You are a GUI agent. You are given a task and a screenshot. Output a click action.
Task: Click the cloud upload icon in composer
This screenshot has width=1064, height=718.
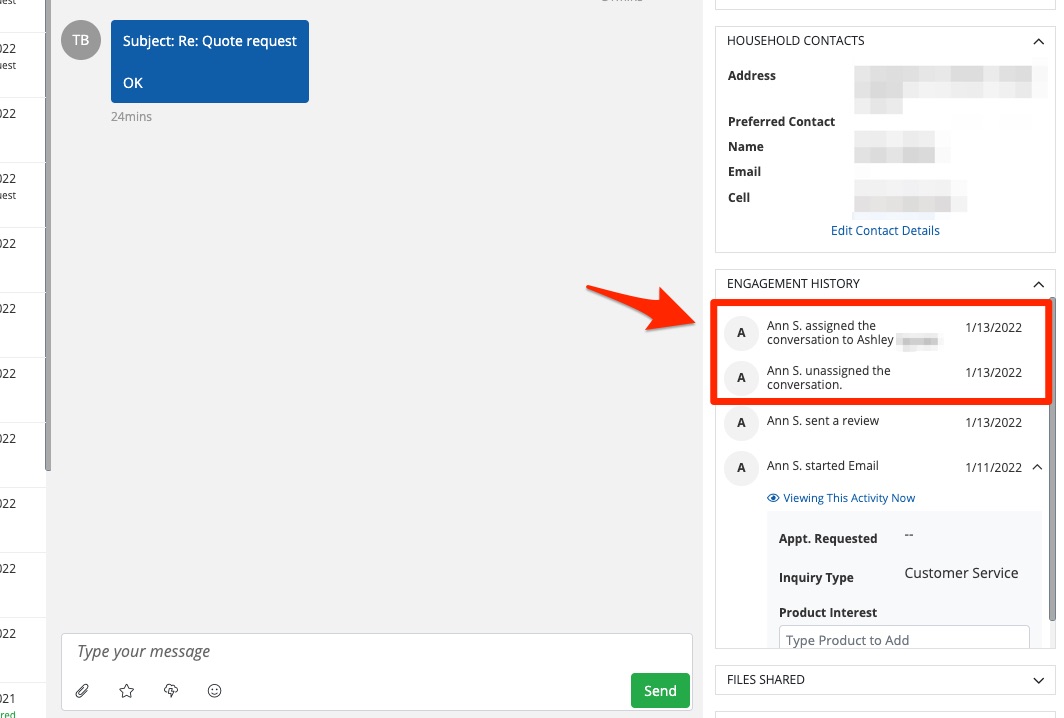[171, 691]
